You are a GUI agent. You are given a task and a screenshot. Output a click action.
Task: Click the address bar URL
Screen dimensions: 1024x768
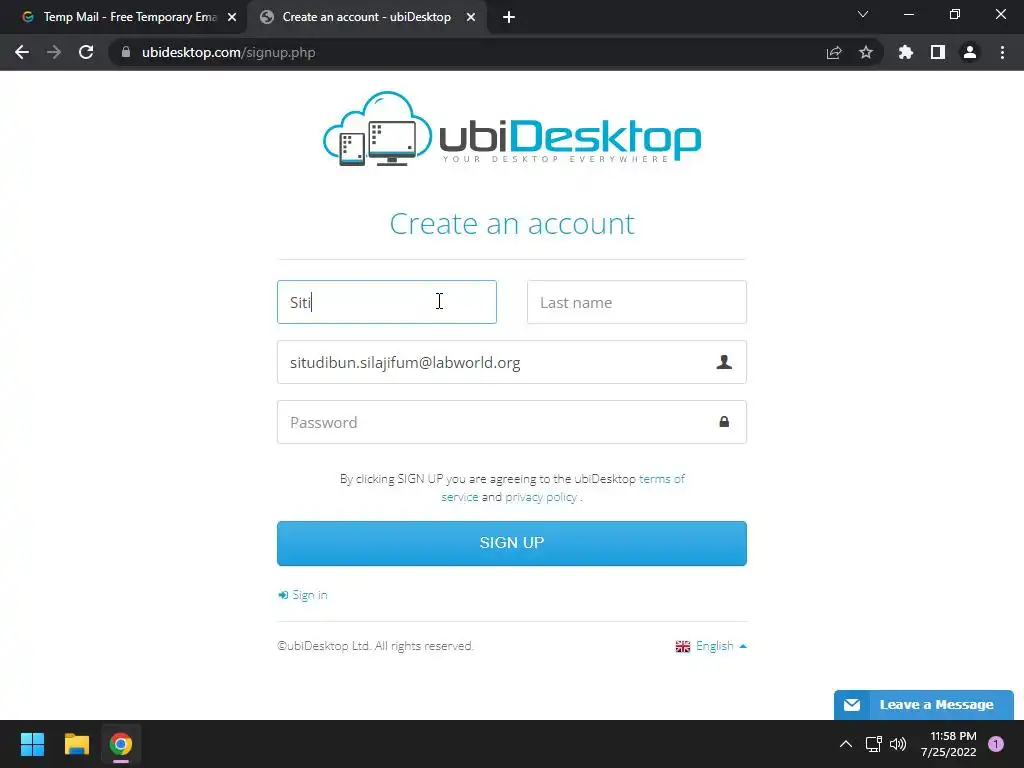point(229,52)
